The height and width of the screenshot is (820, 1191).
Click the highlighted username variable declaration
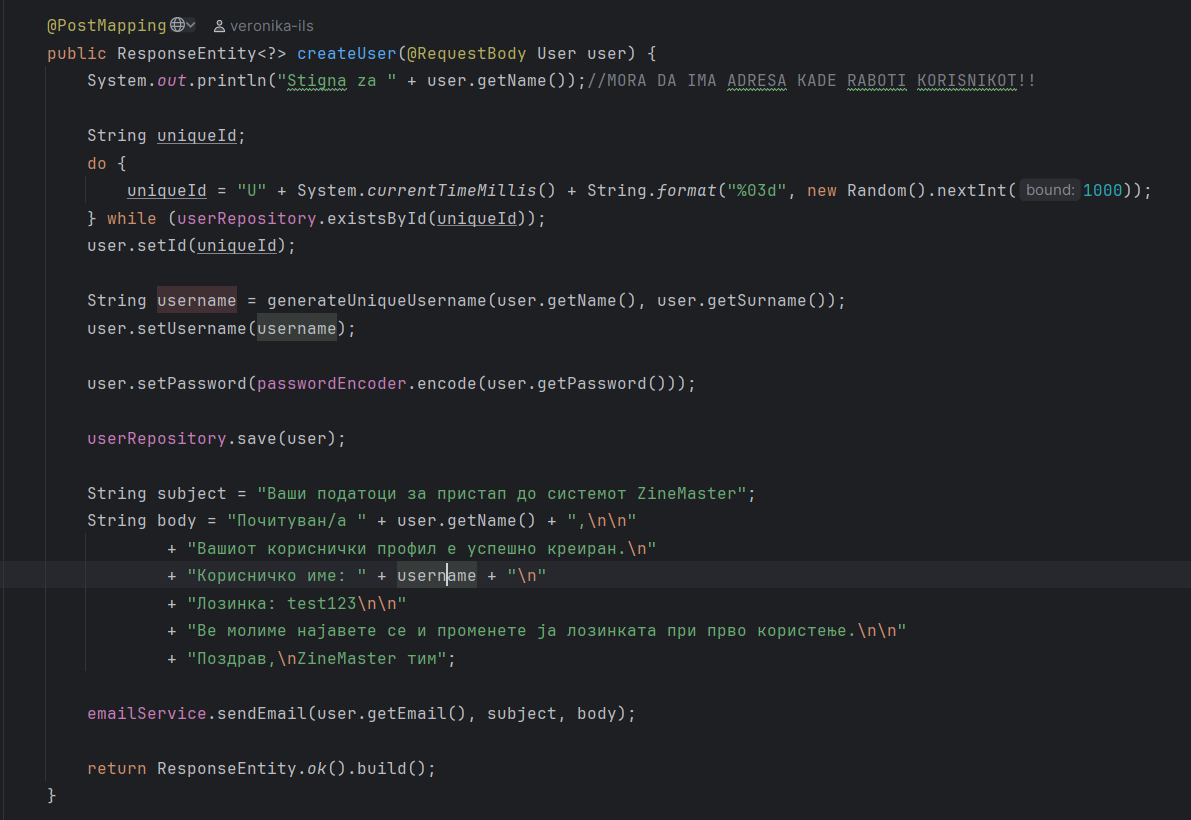197,300
